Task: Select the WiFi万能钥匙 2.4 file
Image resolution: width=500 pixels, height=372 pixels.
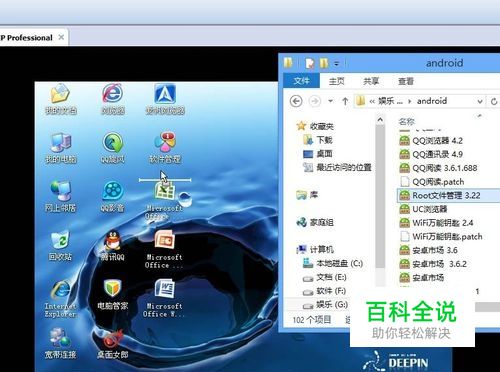Action: [436, 223]
